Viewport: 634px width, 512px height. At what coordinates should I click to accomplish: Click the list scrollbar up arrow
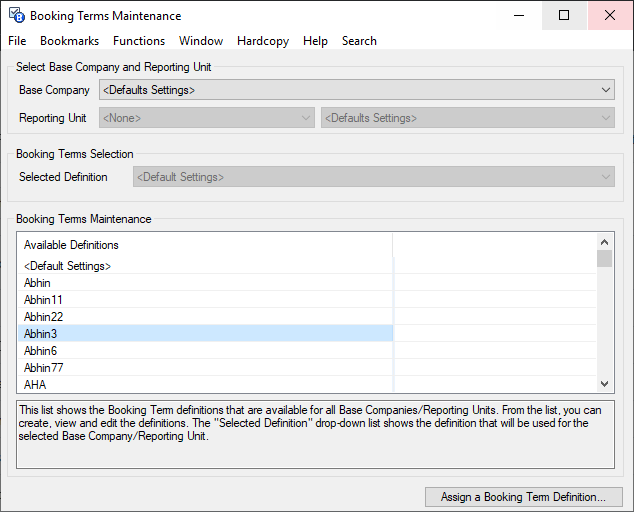coord(604,242)
